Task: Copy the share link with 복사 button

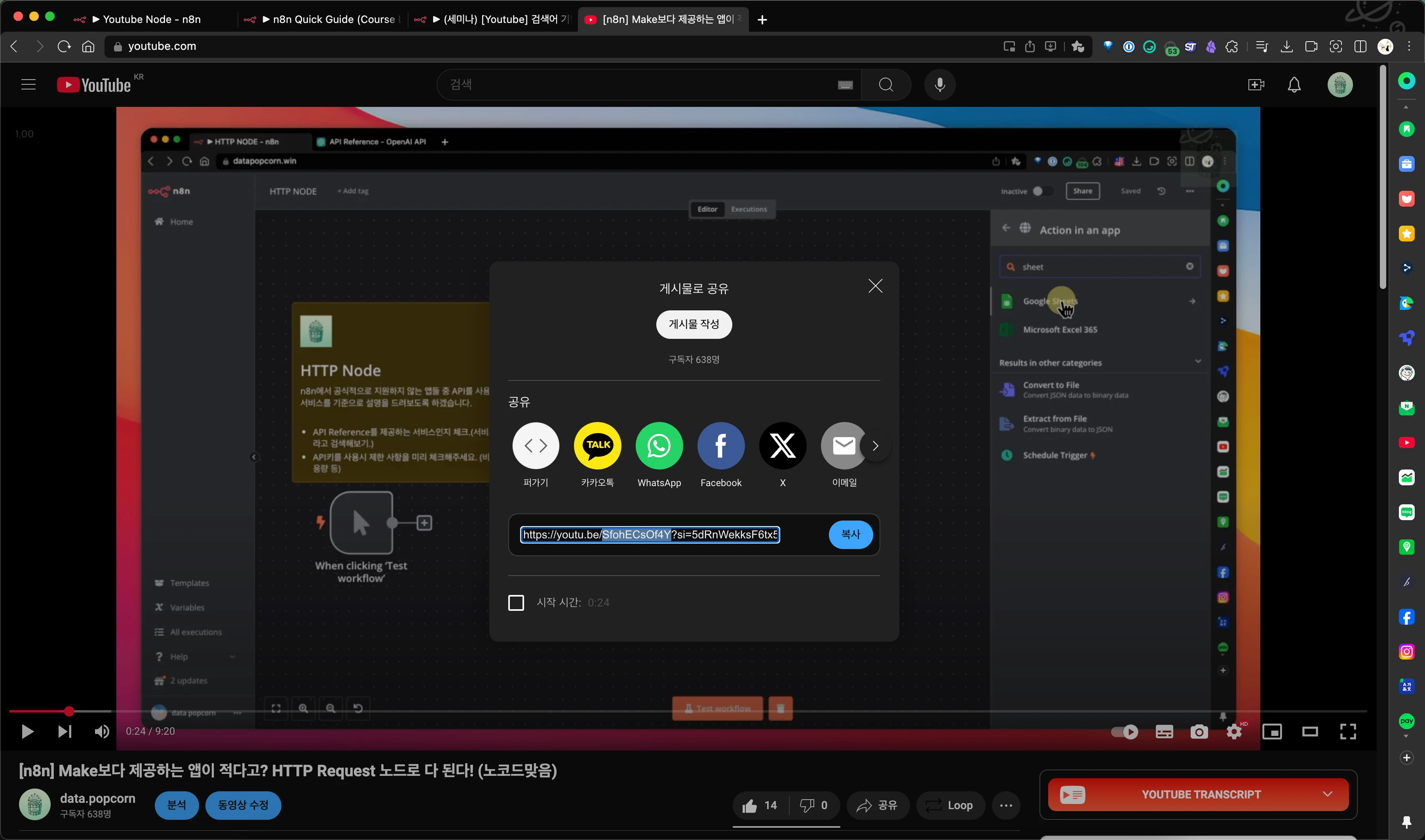Action: click(850, 534)
